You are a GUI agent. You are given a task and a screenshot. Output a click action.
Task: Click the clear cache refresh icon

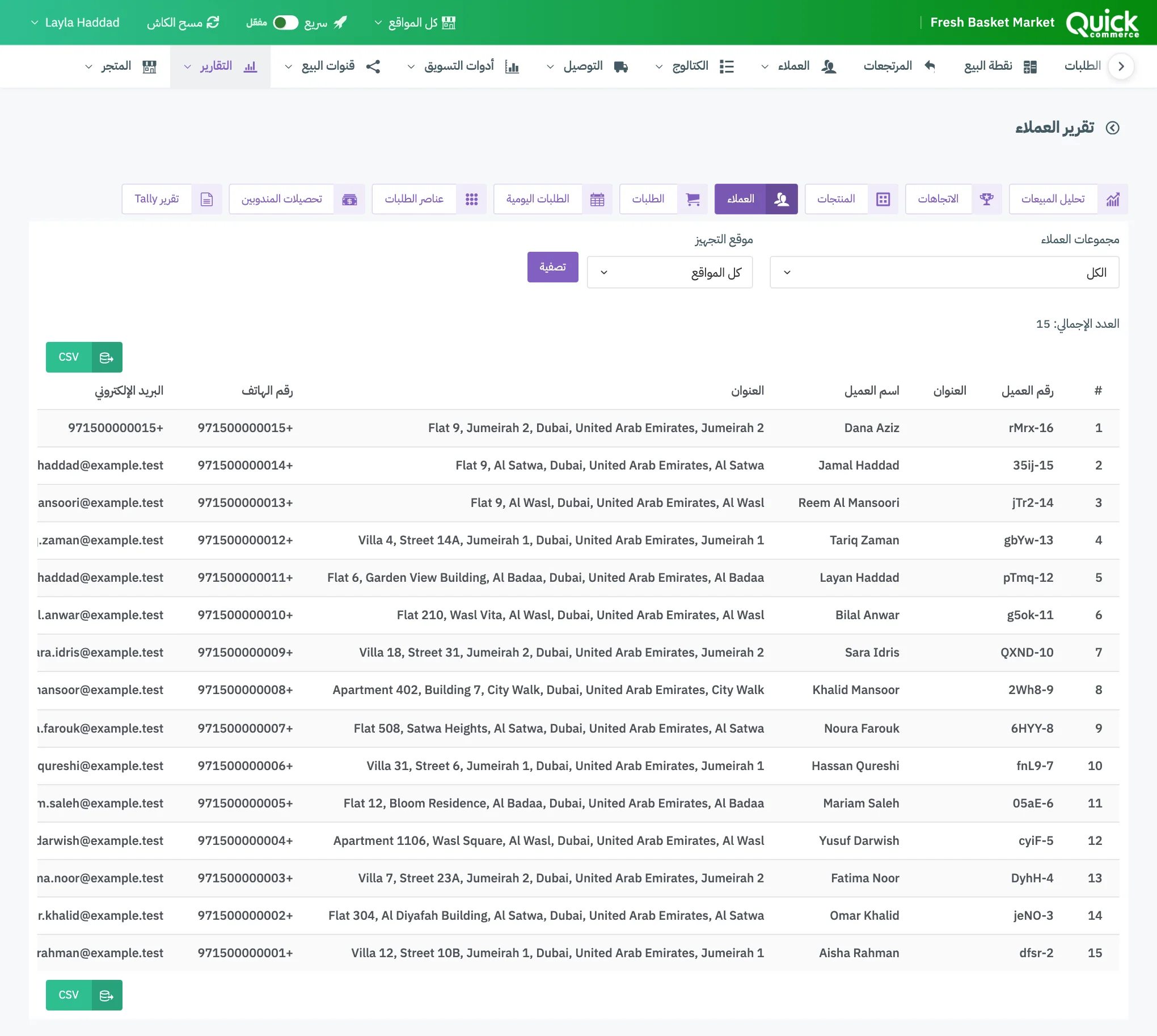213,22
